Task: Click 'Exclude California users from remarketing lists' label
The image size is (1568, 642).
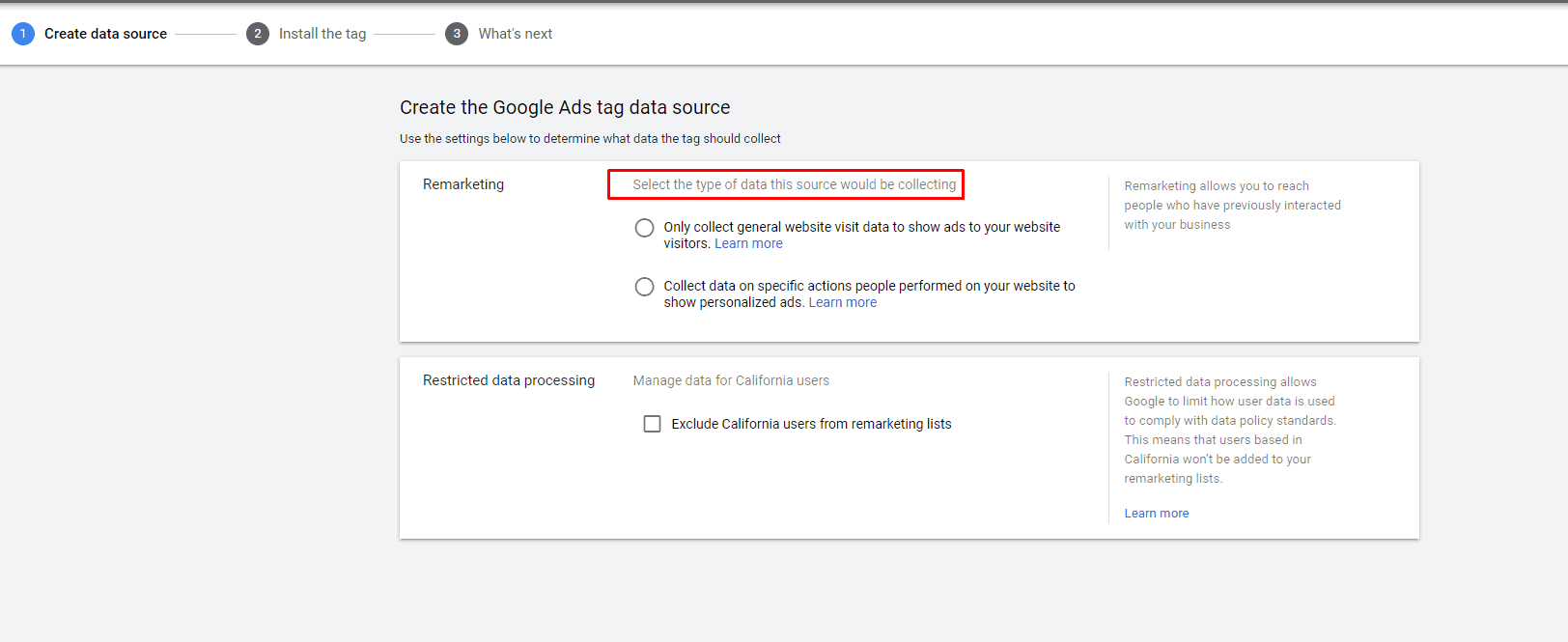Action: [x=812, y=424]
